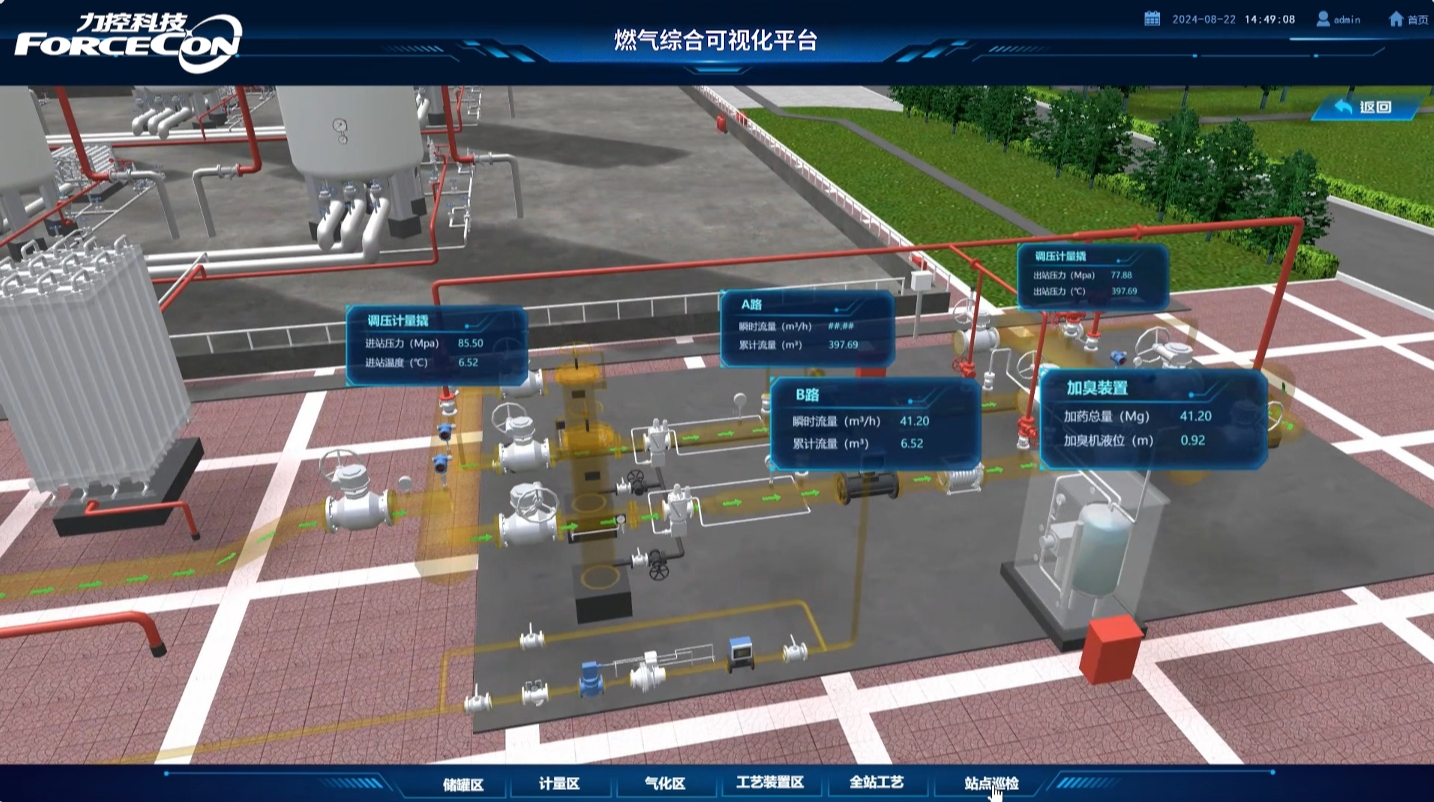
Task: Click the 燃气综合可视化平台 title
Action: click(716, 41)
